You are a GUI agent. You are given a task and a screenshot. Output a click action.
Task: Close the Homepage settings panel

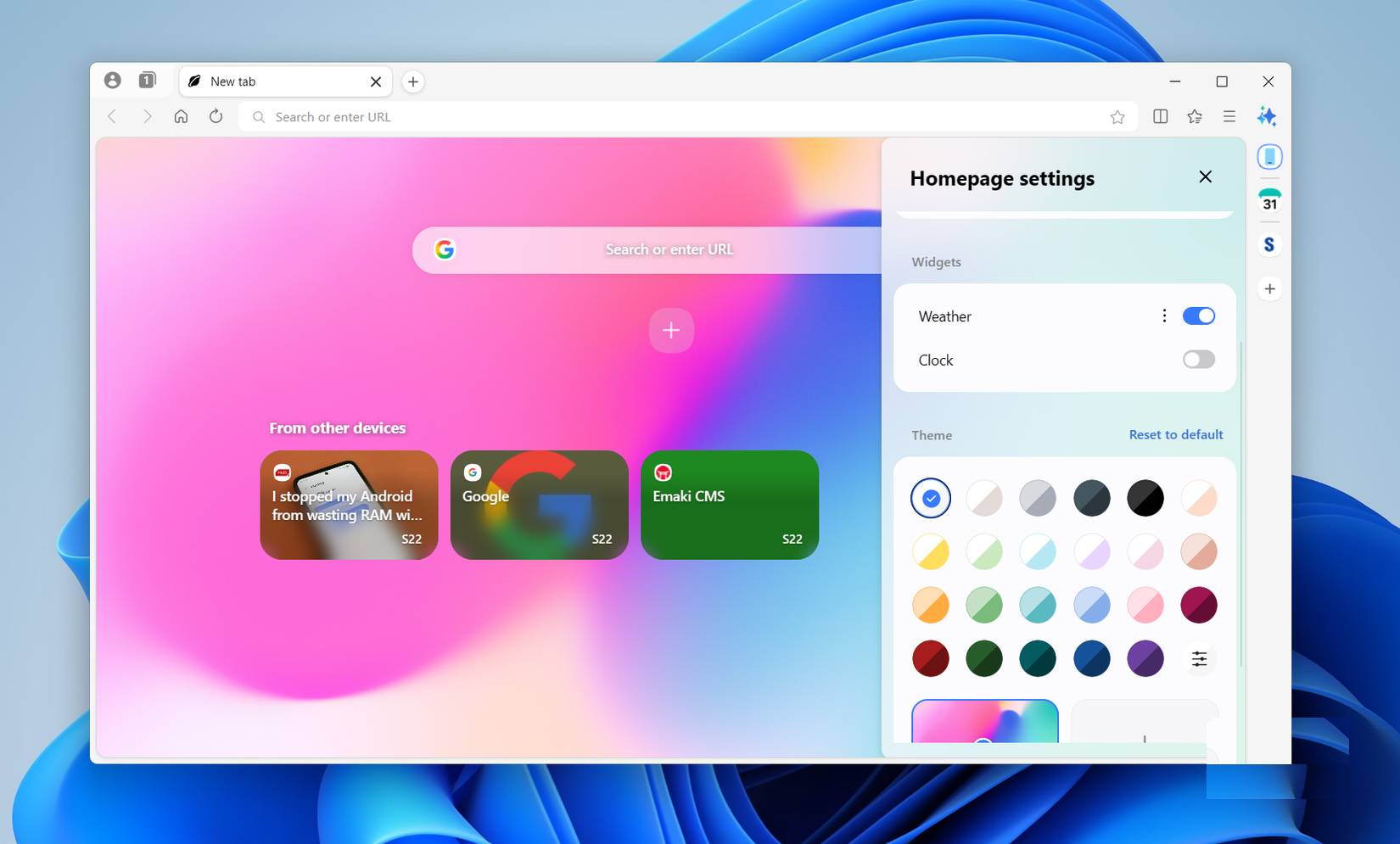[x=1205, y=176]
